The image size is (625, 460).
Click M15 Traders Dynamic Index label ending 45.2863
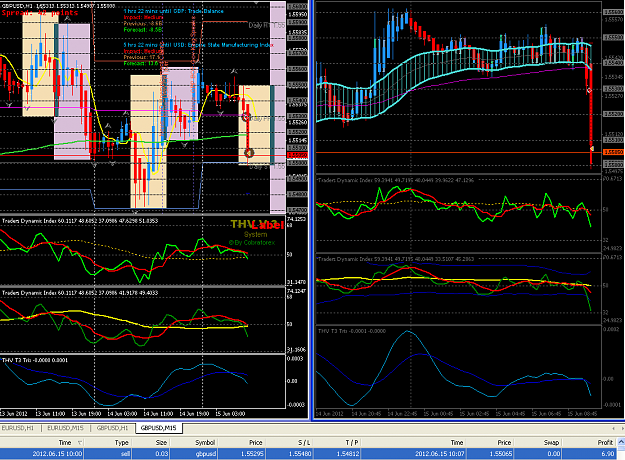tap(395, 259)
